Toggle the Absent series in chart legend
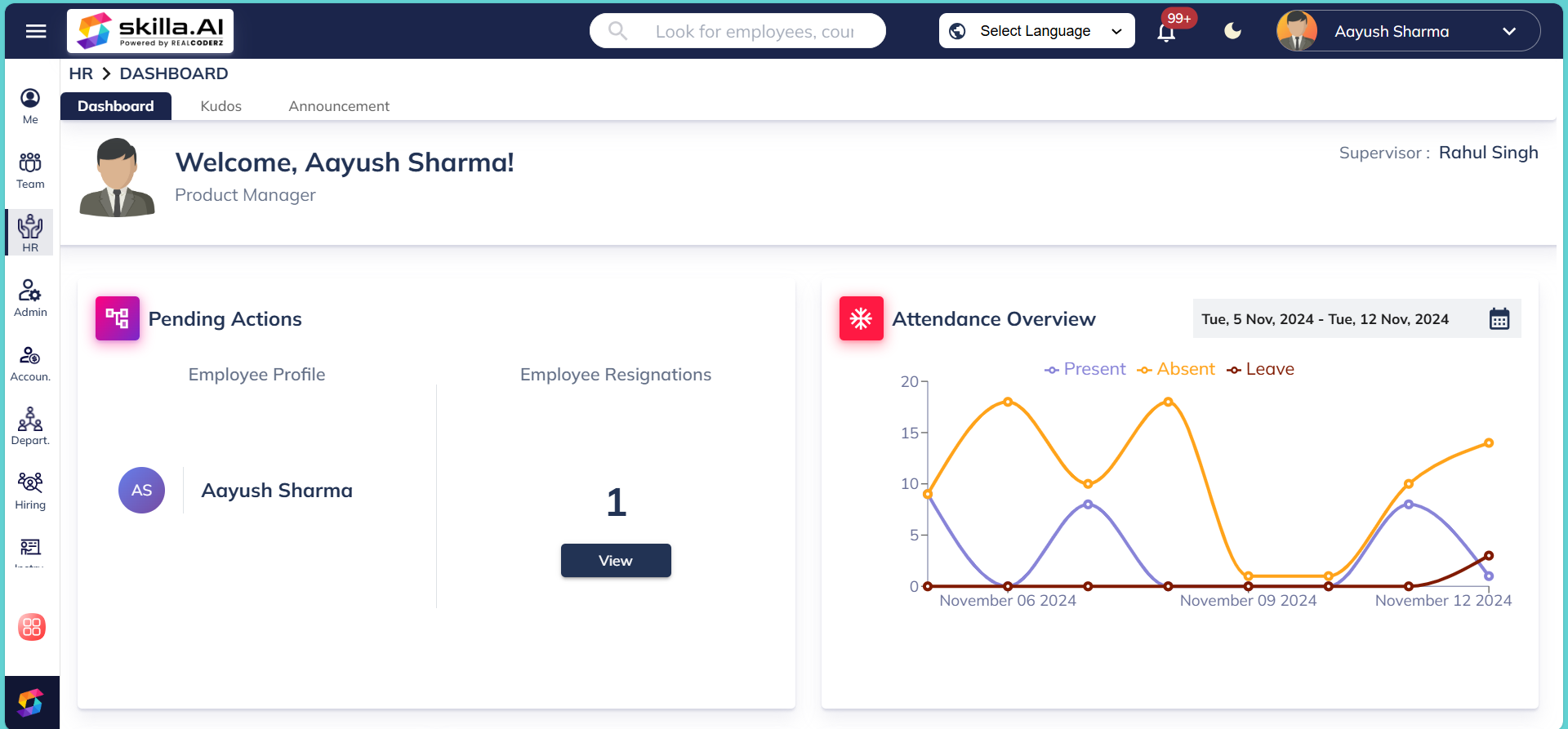This screenshot has width=1568, height=729. coord(1176,369)
